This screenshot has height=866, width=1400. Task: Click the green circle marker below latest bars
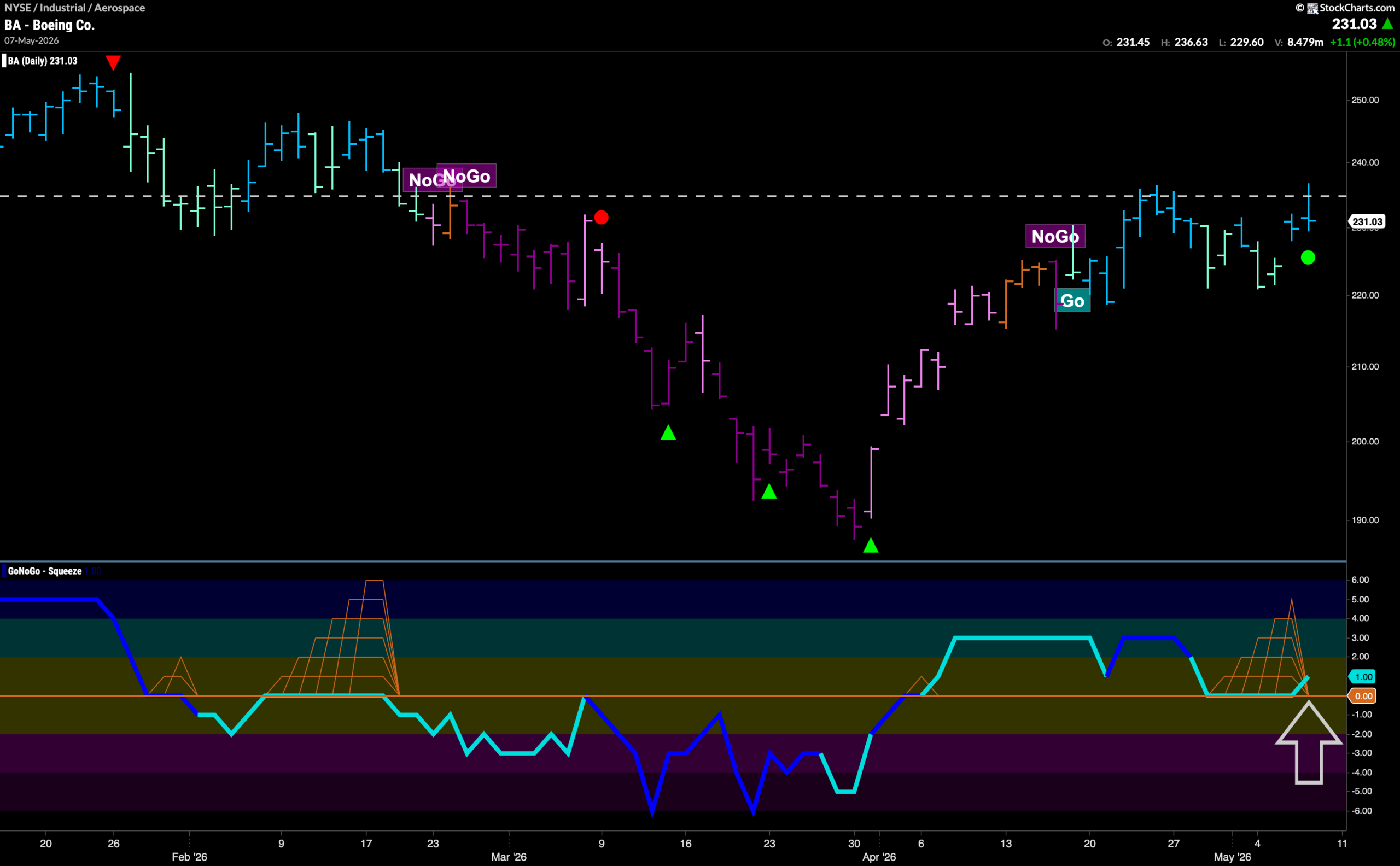pos(1308,258)
